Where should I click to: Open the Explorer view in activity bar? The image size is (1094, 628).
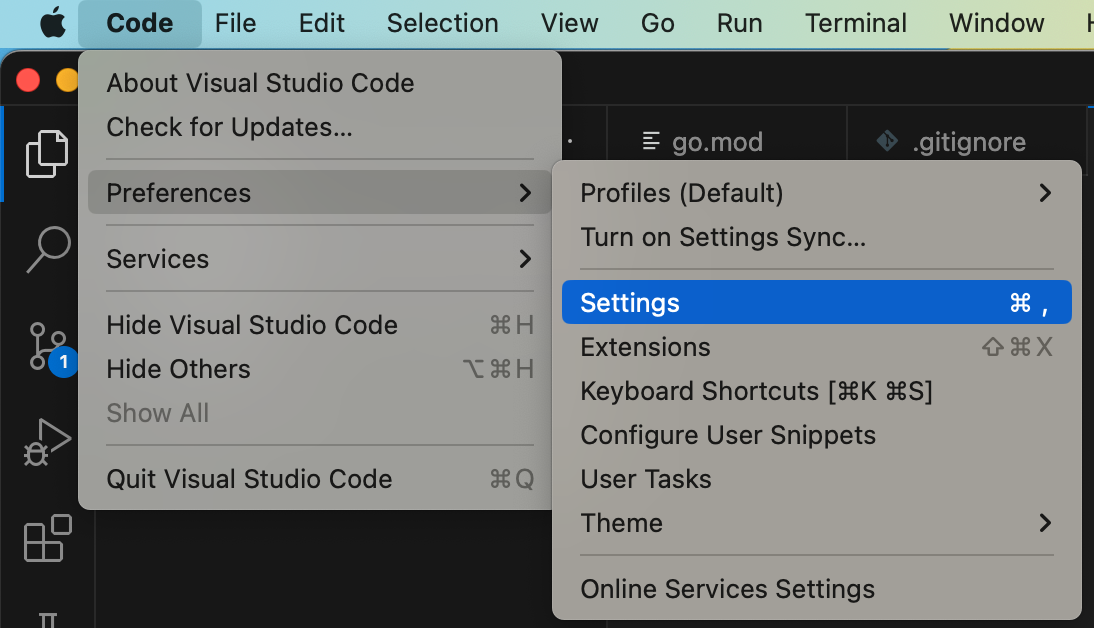[x=47, y=153]
